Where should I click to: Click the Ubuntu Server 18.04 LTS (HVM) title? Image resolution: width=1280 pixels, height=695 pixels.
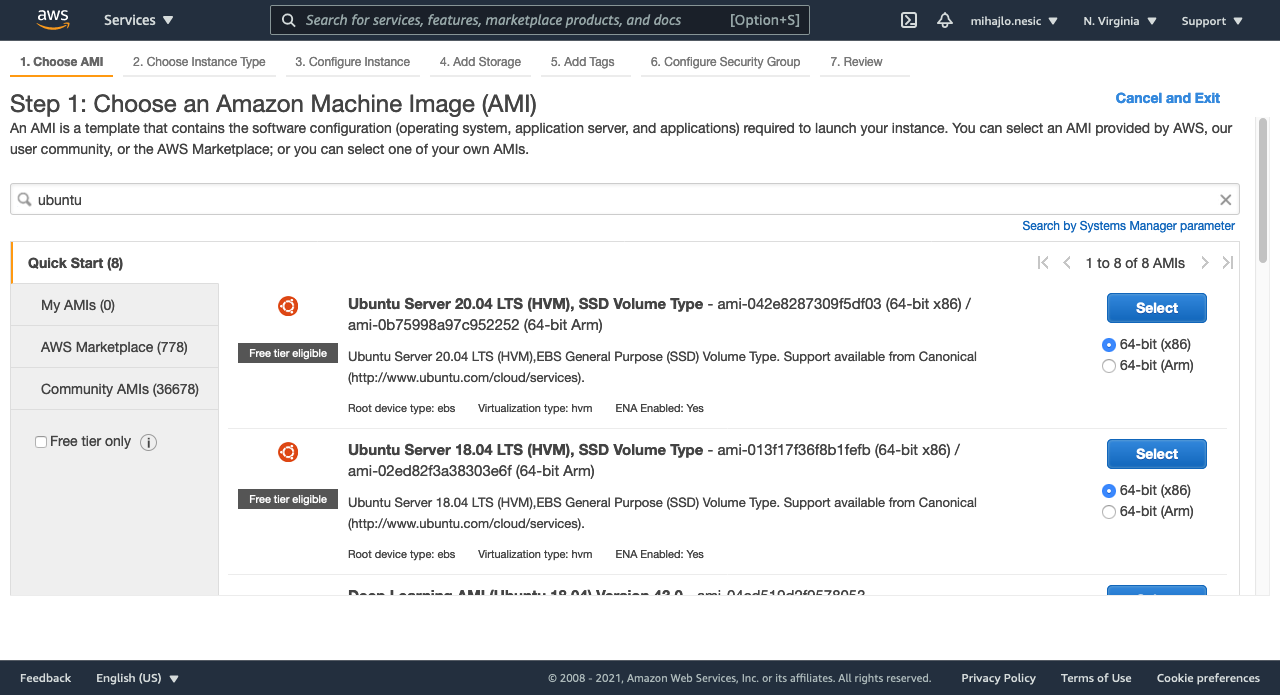tap(525, 450)
